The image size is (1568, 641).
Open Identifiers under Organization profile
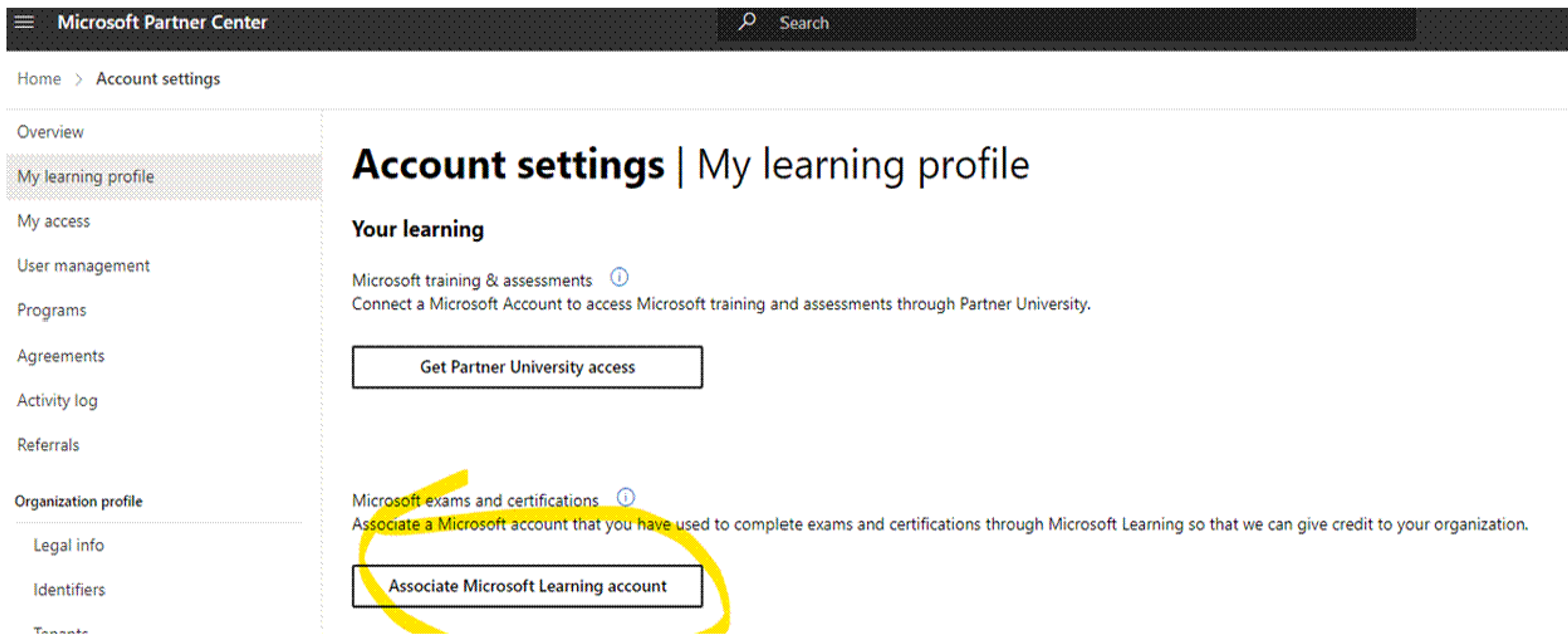click(x=69, y=590)
